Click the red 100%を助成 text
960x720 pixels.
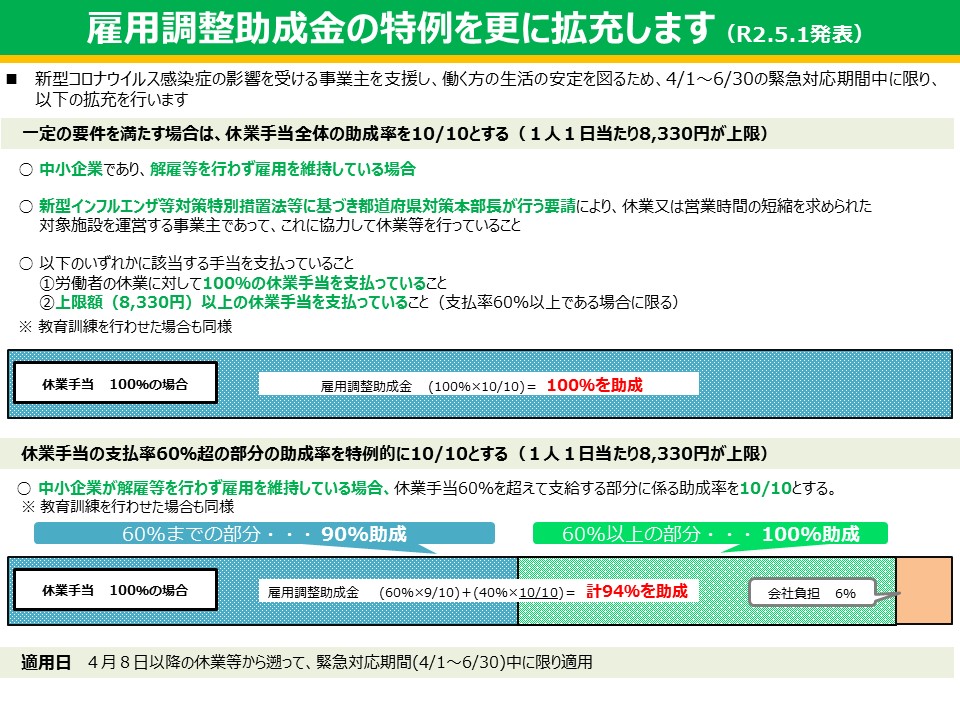coord(594,384)
